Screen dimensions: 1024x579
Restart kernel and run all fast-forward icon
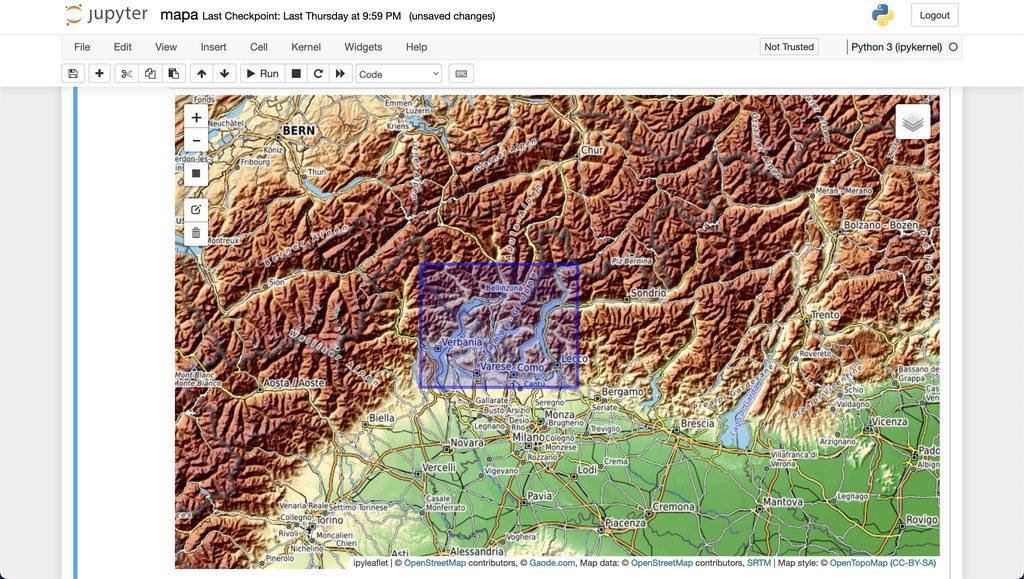(x=340, y=74)
